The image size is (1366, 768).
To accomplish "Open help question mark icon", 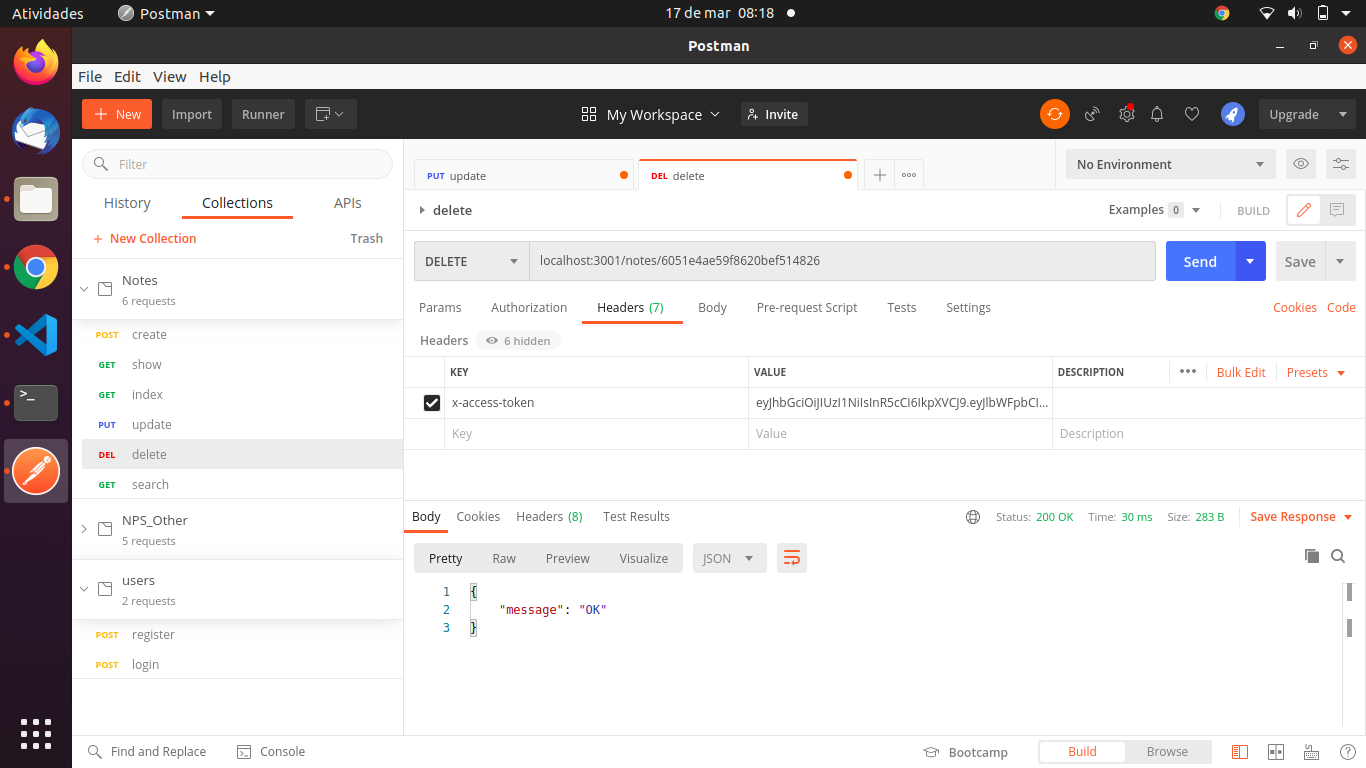I will click(1346, 752).
